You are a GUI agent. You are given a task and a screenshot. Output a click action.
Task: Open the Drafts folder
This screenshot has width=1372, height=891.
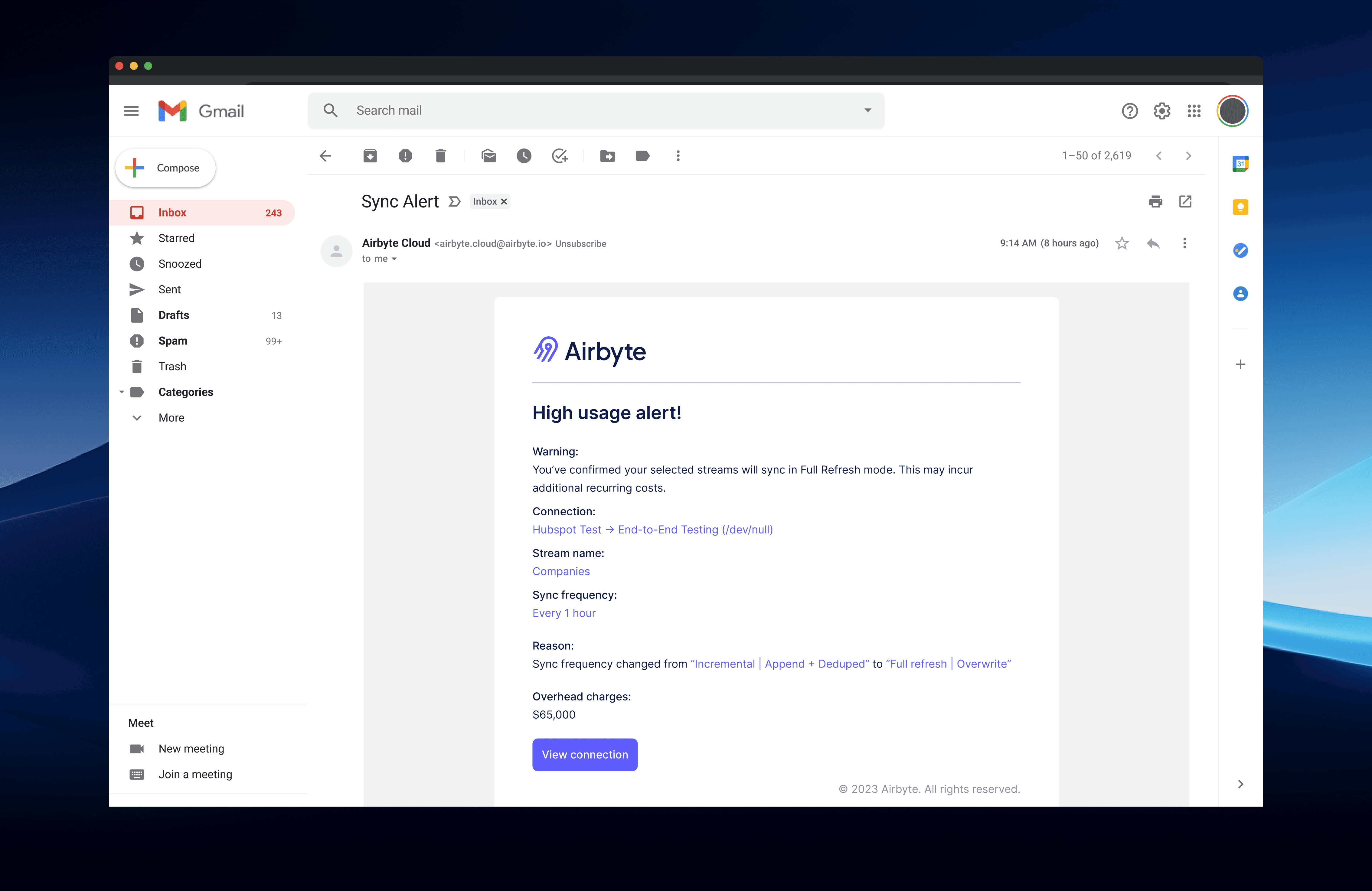174,315
